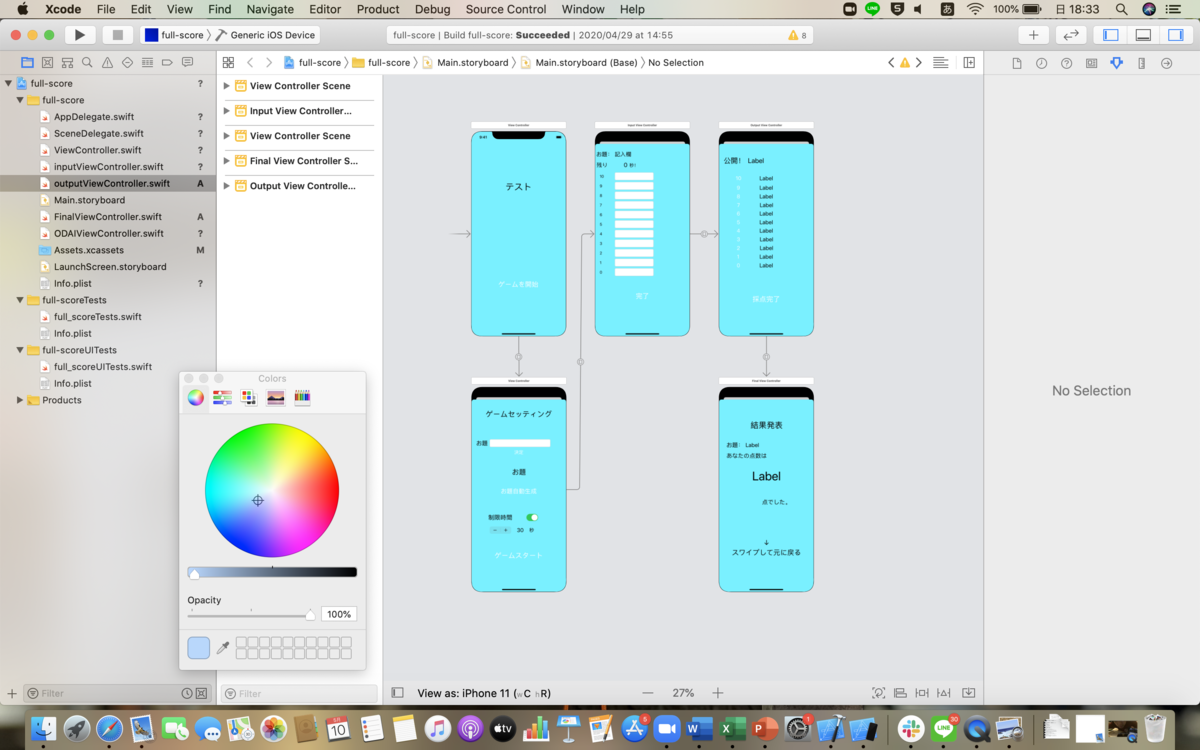This screenshot has height=750, width=1200.
Task: Show the Size inspector ruler
Action: [1141, 63]
